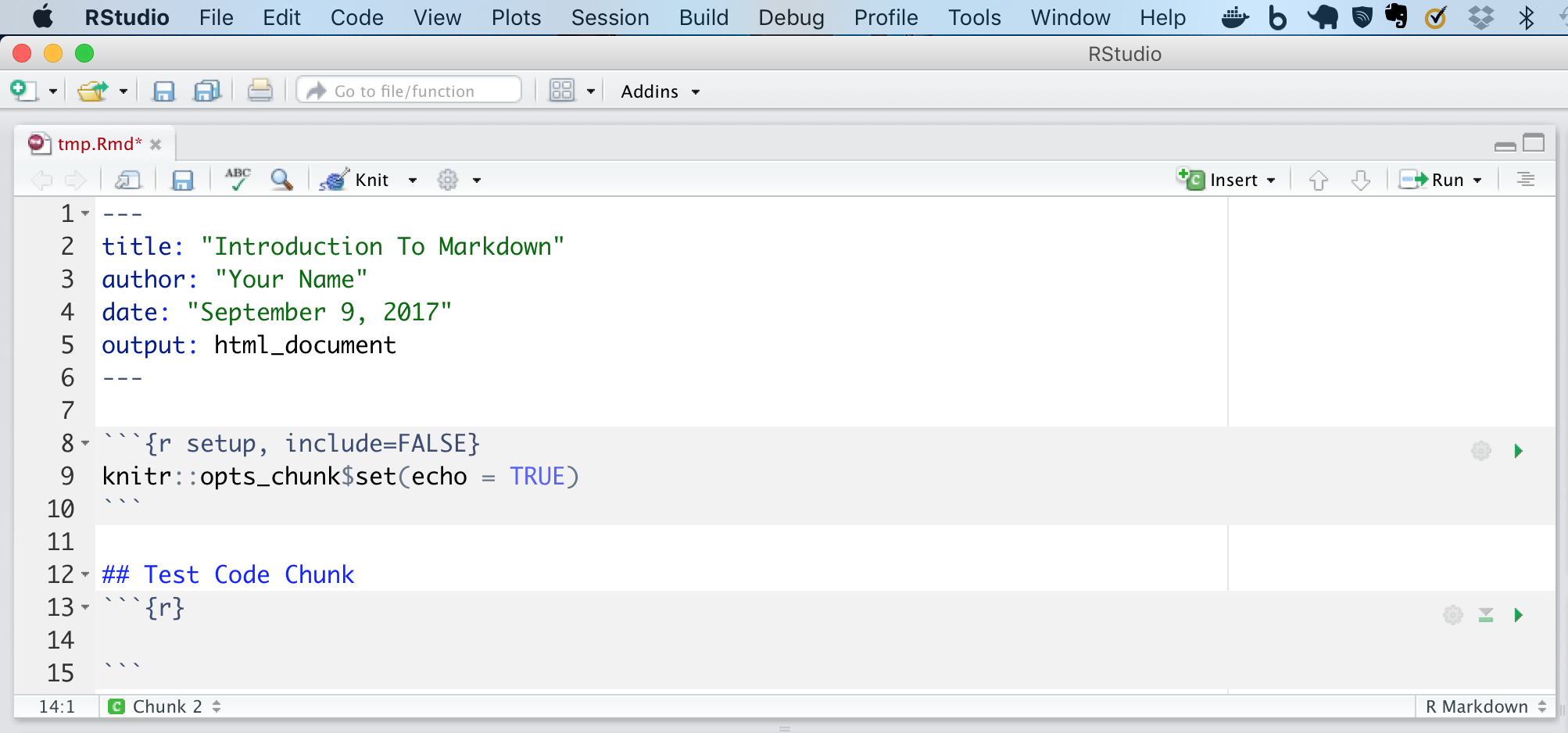Collapse the setup chunk at line 8
Viewport: 1568px width, 733px height.
[85, 443]
